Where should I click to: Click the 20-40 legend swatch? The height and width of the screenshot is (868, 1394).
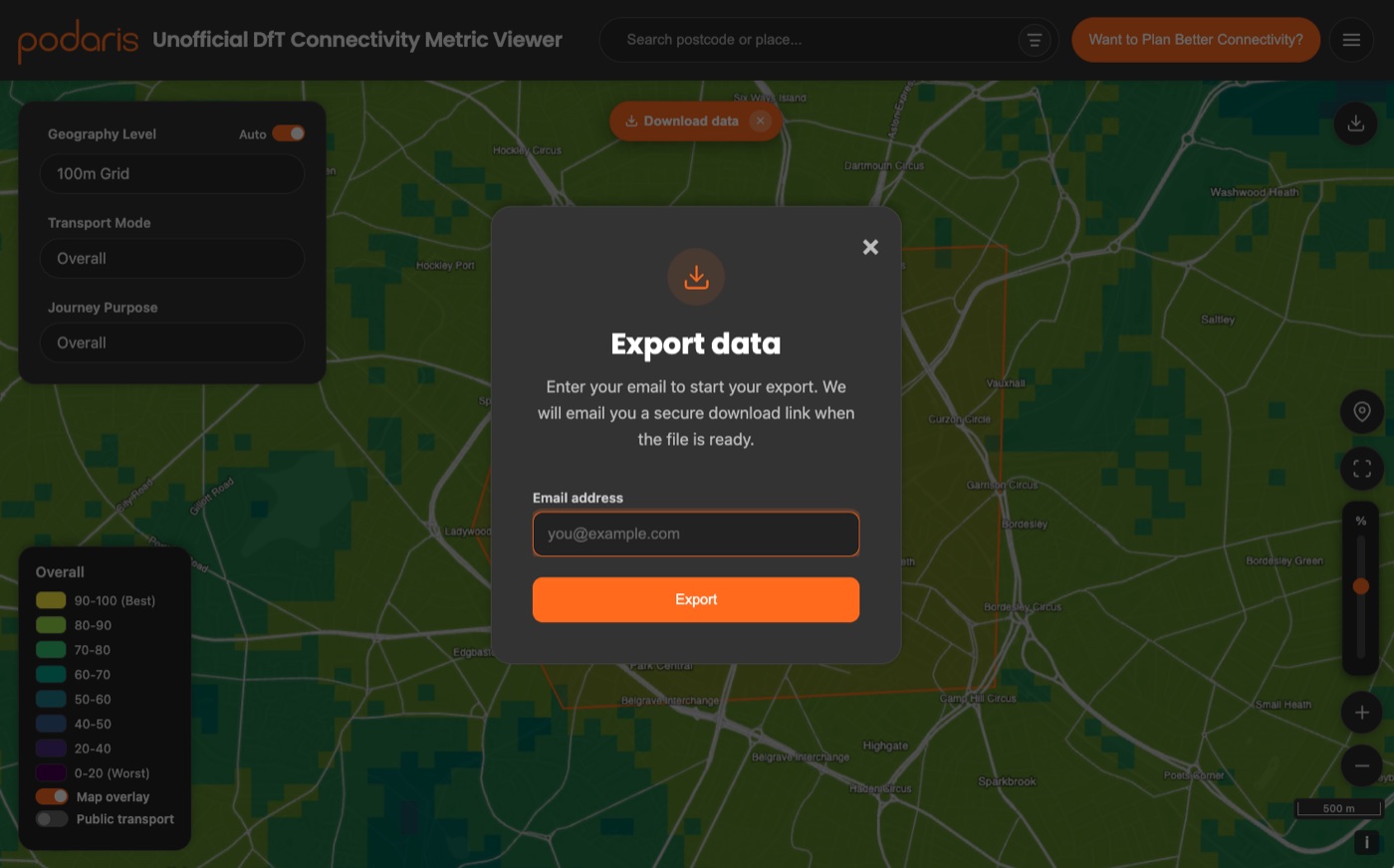pos(51,748)
